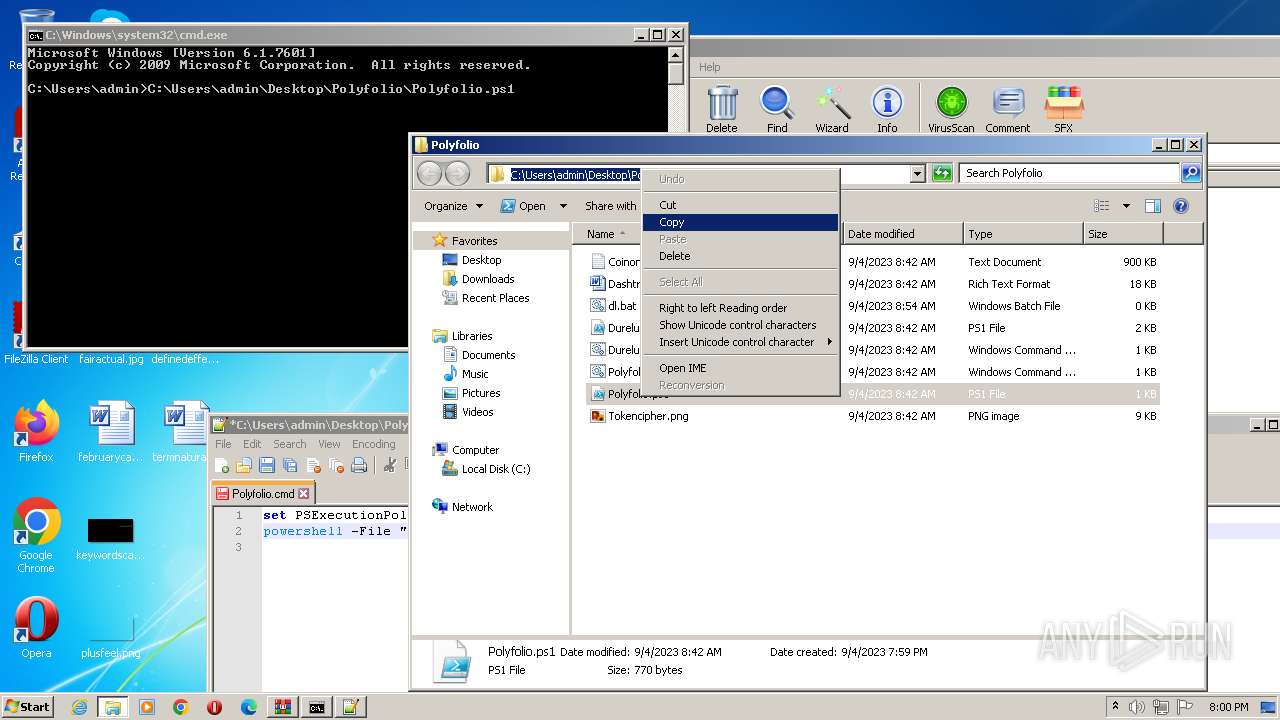
Task: Click the refresh button beside address bar
Action: click(x=942, y=173)
